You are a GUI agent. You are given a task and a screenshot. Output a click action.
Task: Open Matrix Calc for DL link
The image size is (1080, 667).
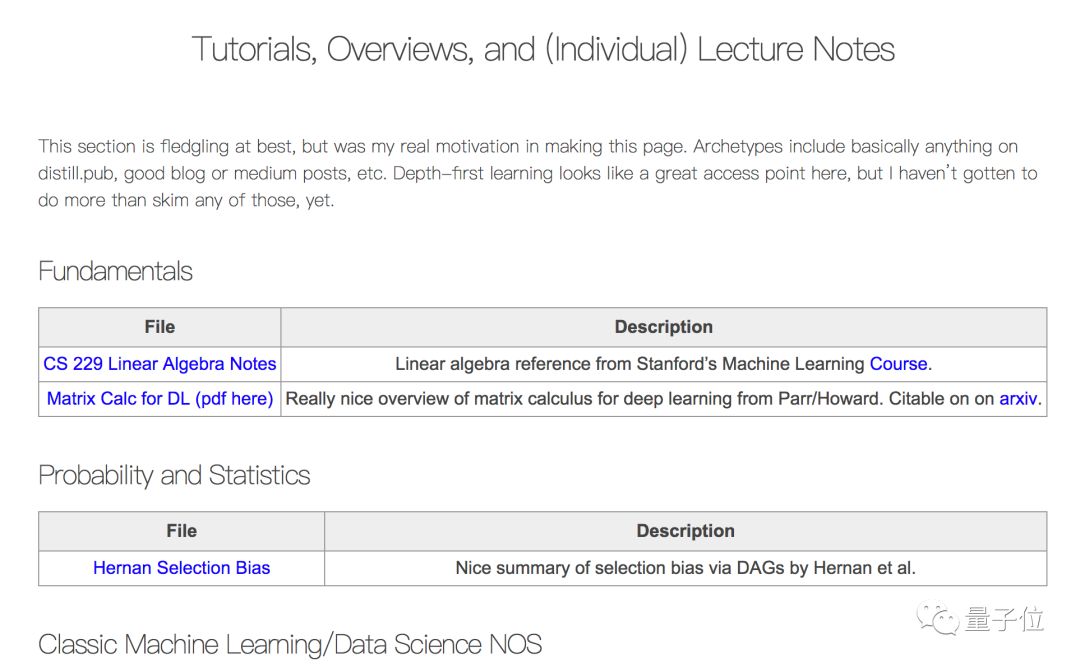[x=160, y=399]
